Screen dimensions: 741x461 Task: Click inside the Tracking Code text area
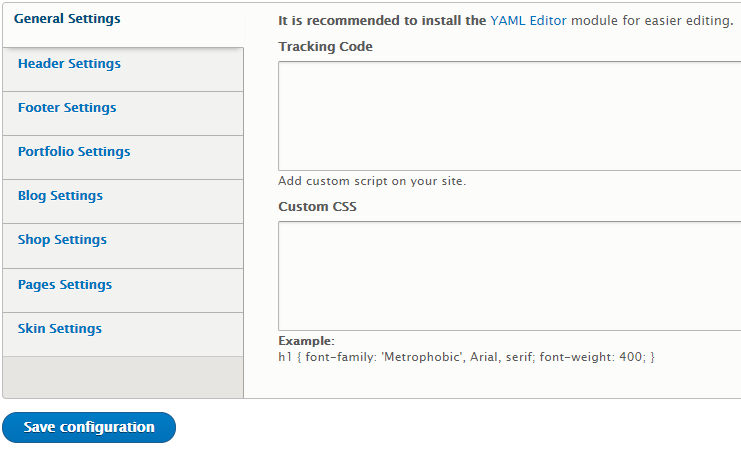click(509, 116)
